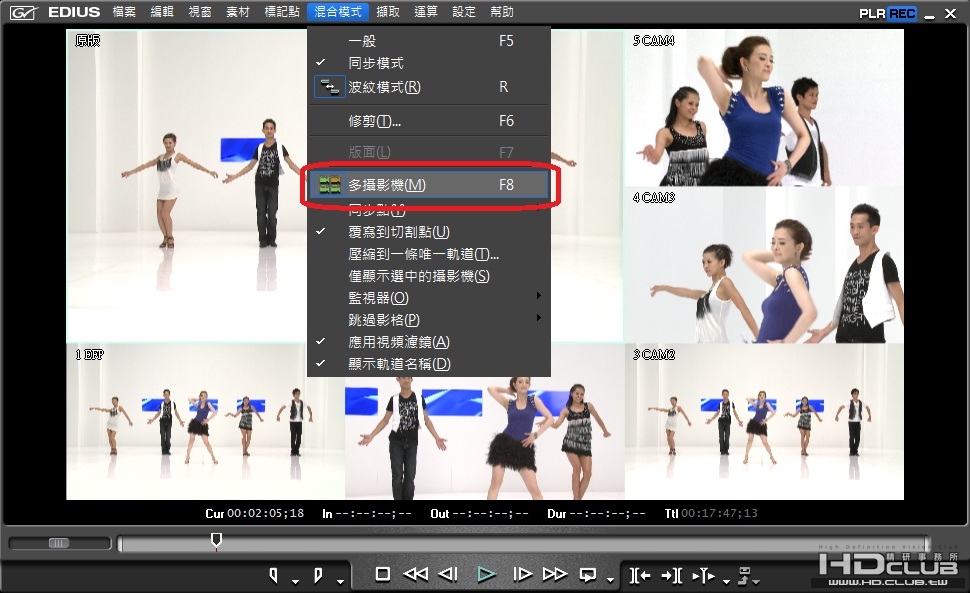The width and height of the screenshot is (970, 593).
Task: Select the 5 CAM4 camera view
Action: (764, 108)
